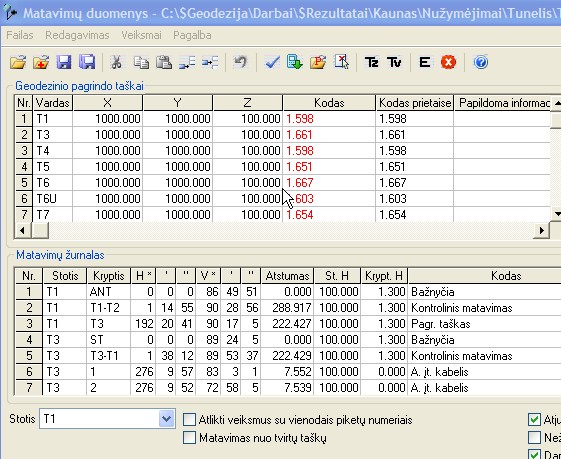Check 'Matavimas nuo tvirtų taškų' box
This screenshot has height=459, width=561.
(x=189, y=438)
